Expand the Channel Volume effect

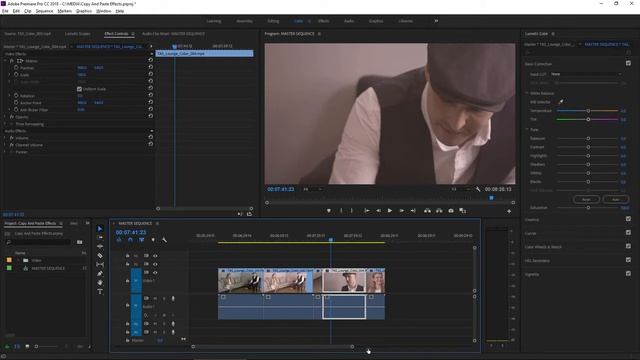(5, 145)
